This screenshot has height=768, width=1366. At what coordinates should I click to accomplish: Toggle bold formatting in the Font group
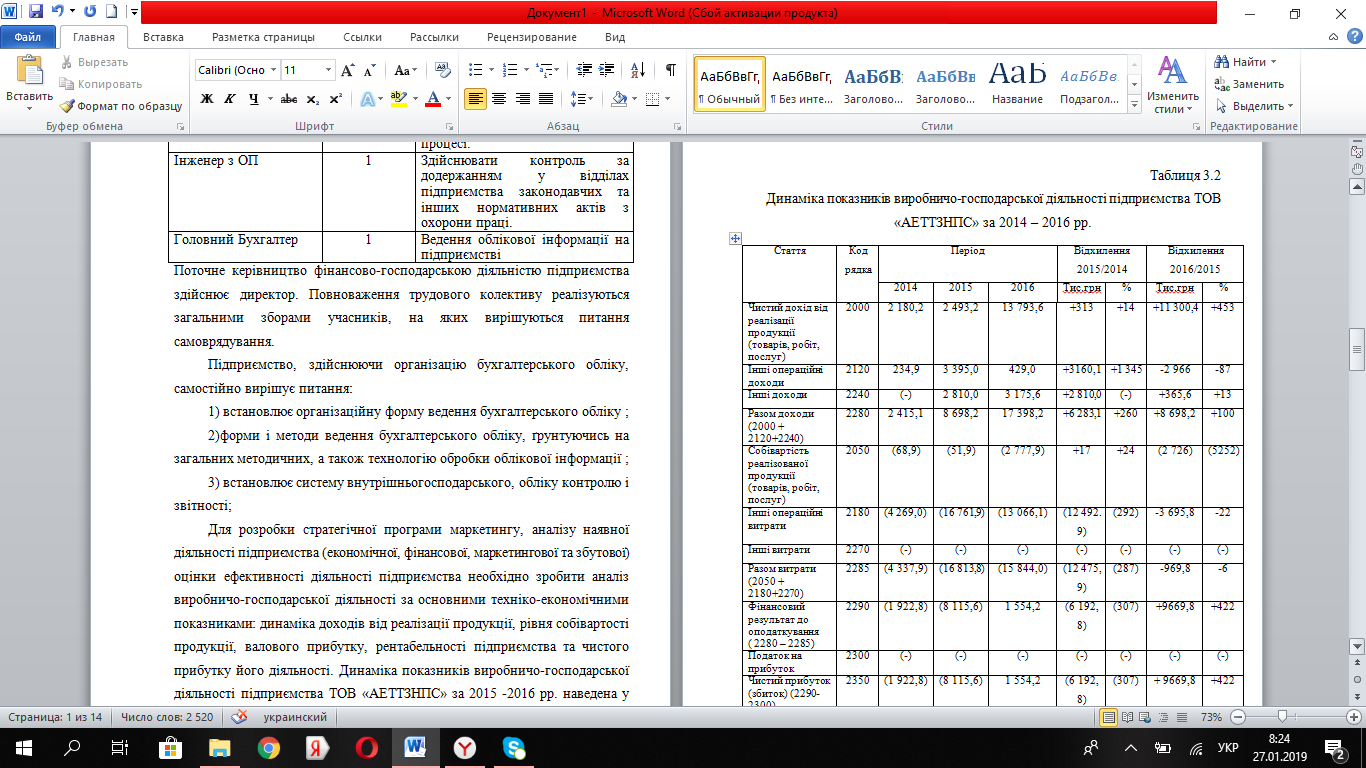coord(207,97)
